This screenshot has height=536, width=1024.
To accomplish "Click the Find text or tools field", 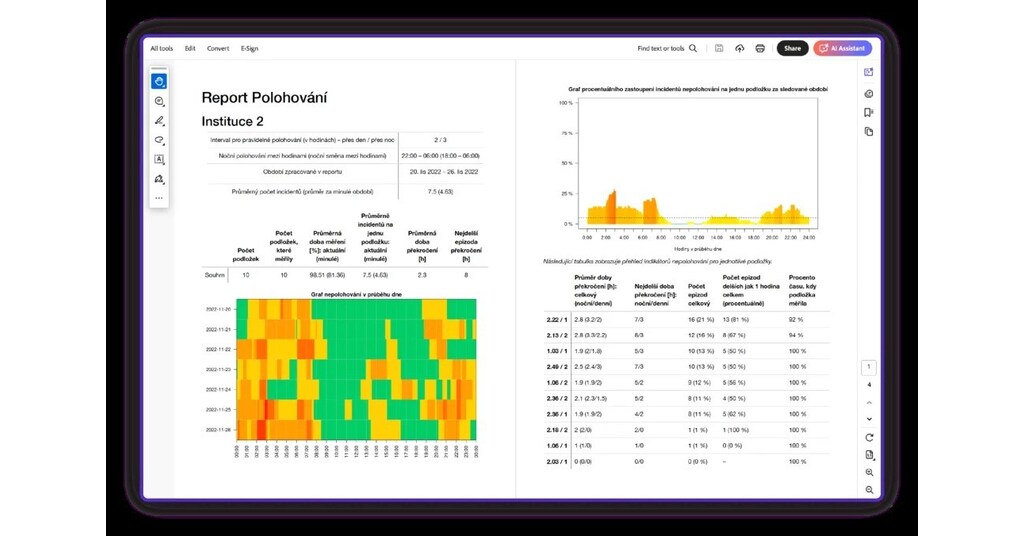I will click(661, 48).
